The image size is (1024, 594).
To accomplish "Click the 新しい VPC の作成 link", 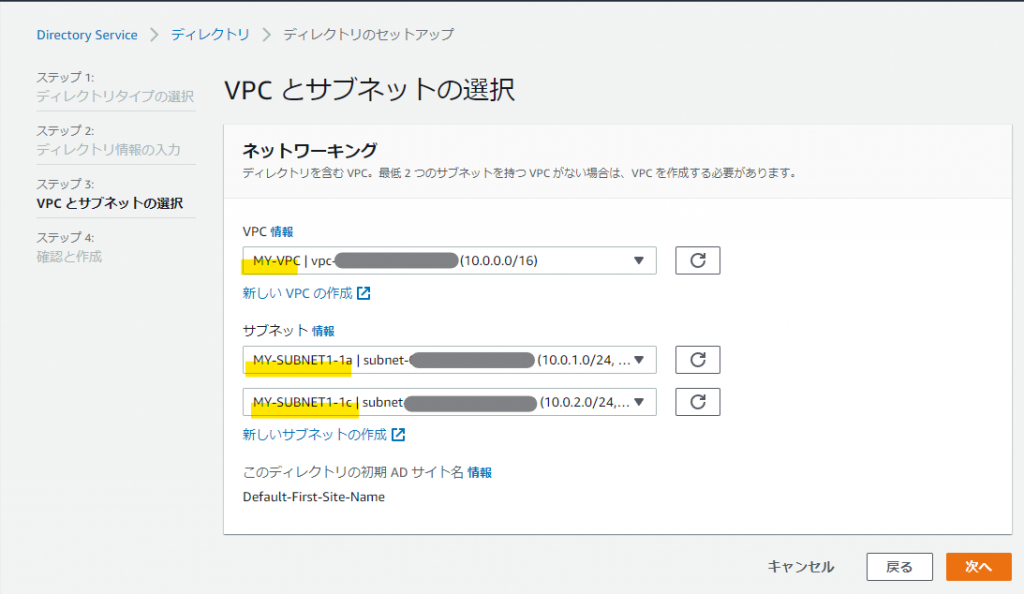I will click(298, 294).
